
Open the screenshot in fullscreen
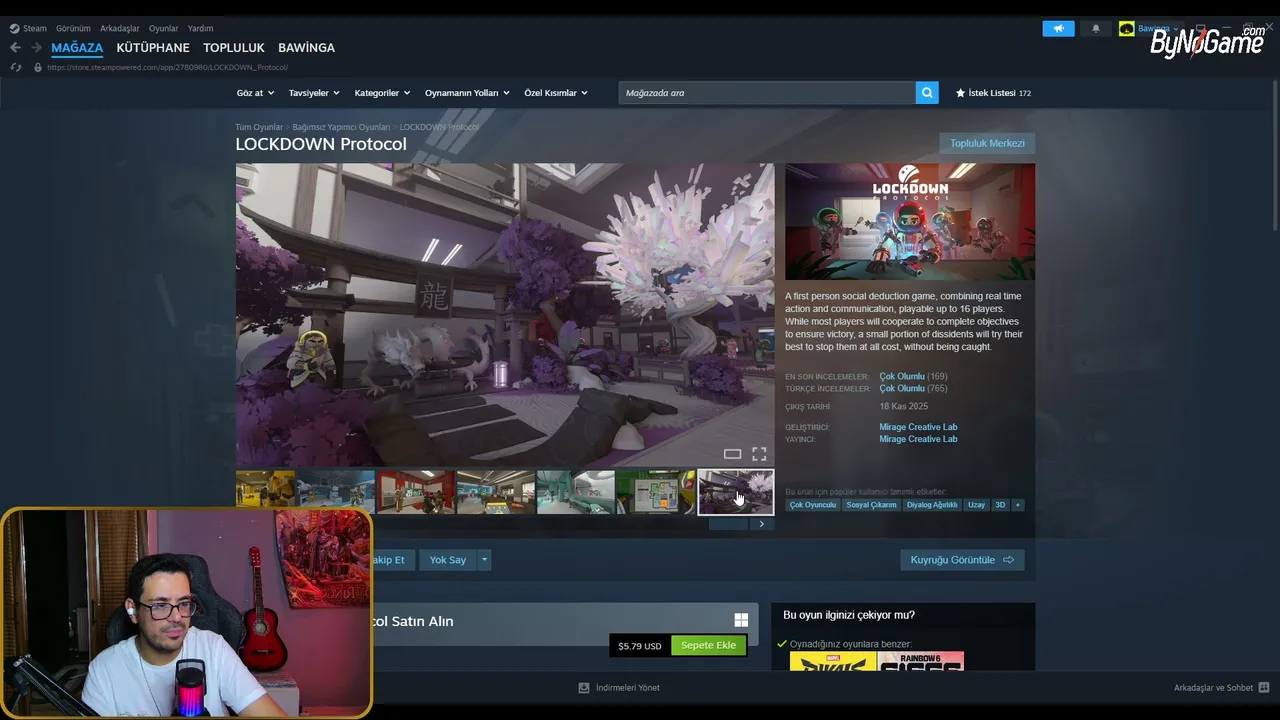[759, 454]
